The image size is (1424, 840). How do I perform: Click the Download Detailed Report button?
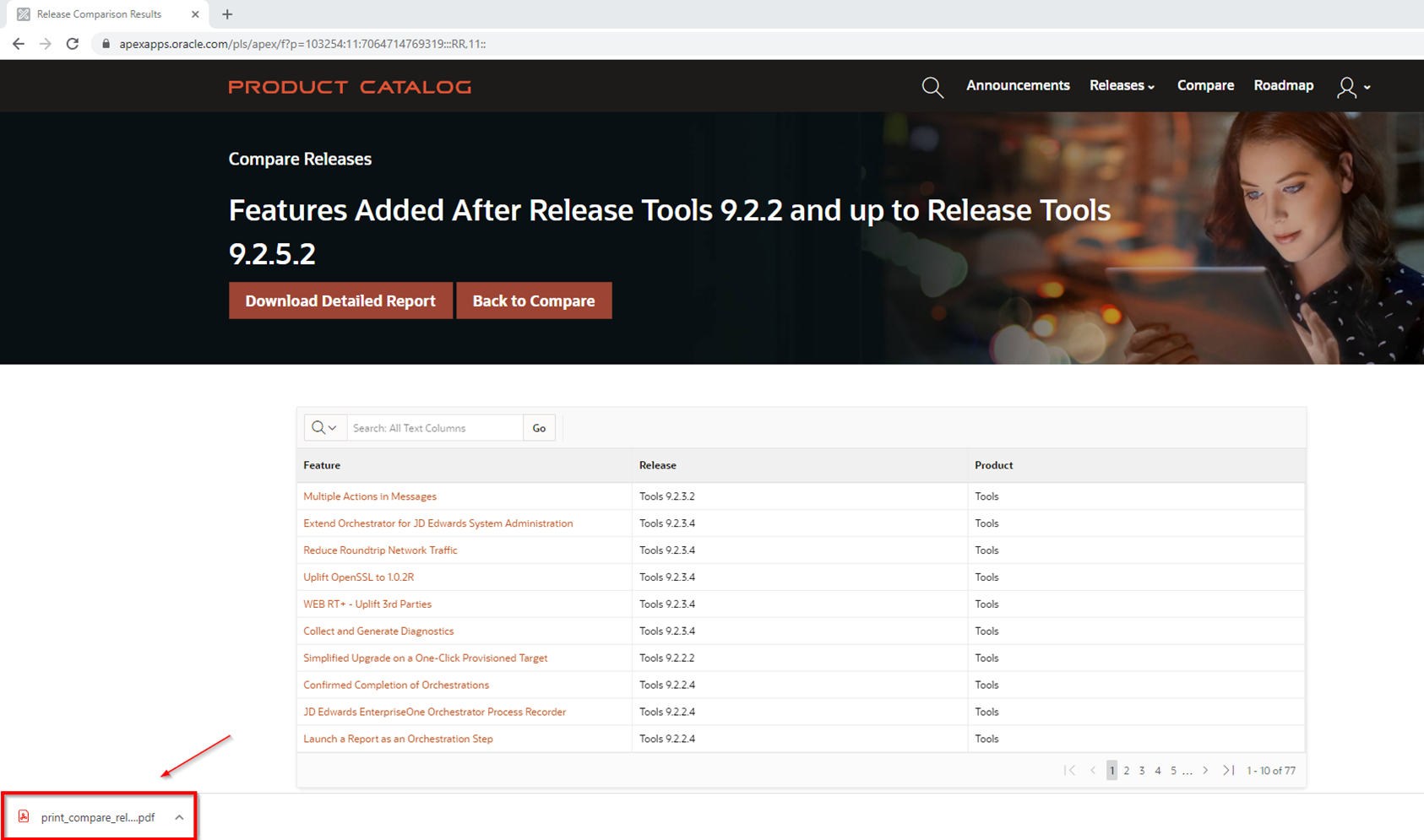(340, 301)
